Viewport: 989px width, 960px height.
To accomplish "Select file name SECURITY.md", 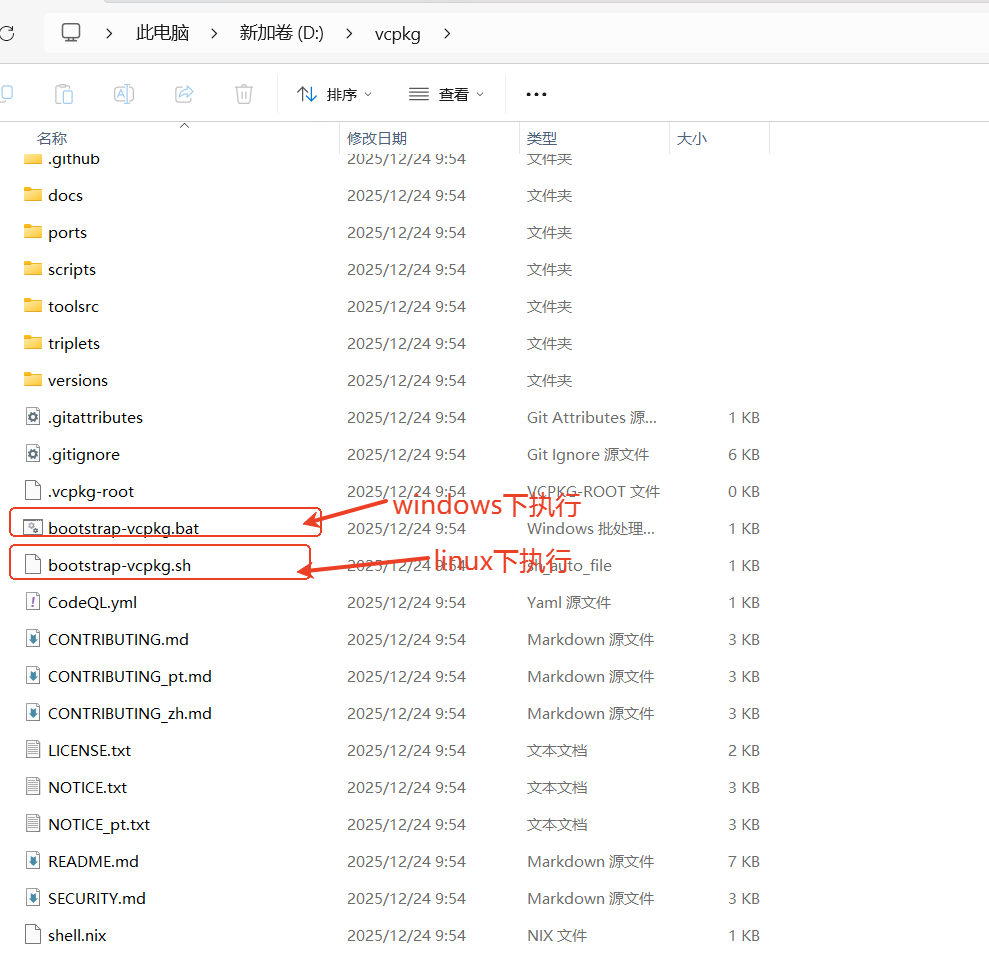I will click(97, 899).
